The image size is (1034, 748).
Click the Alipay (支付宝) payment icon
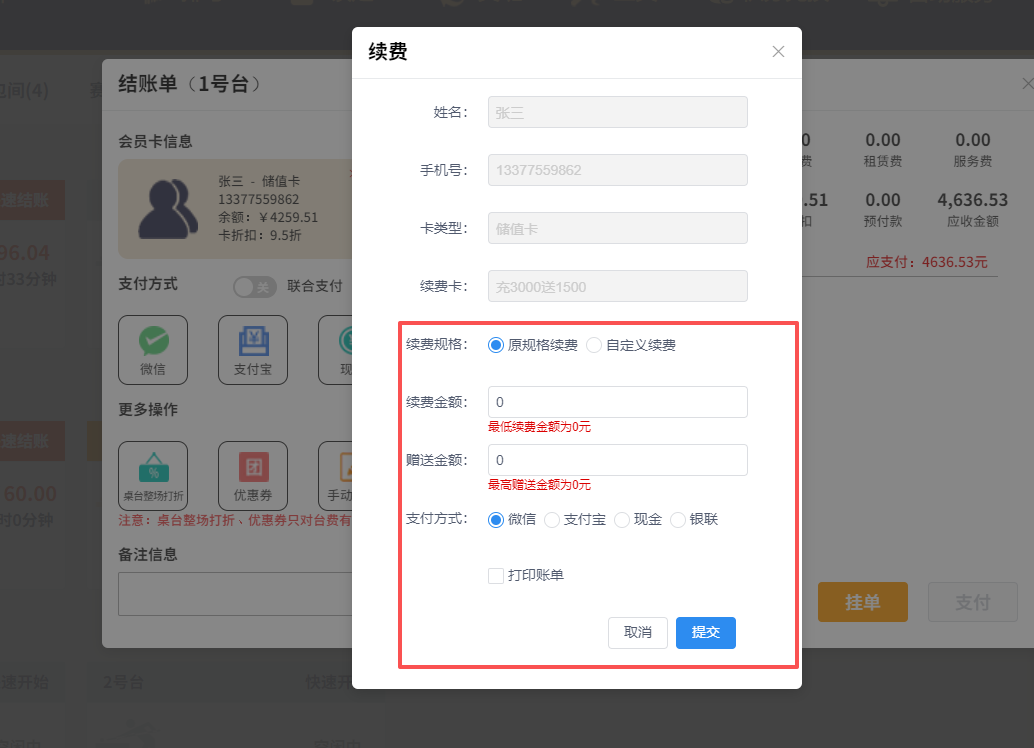pos(253,342)
